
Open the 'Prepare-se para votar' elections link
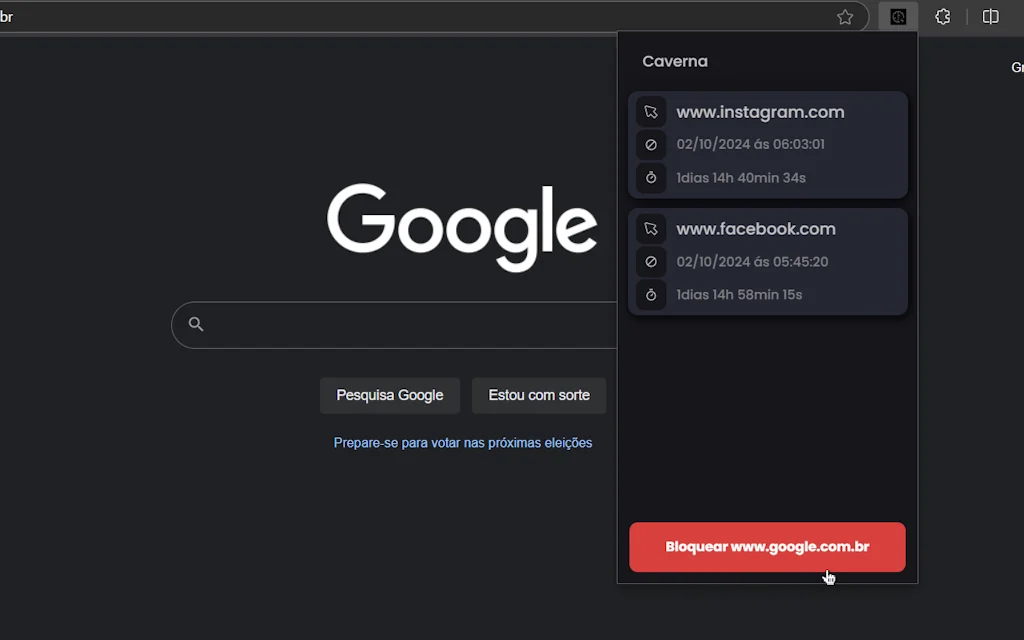click(x=463, y=443)
